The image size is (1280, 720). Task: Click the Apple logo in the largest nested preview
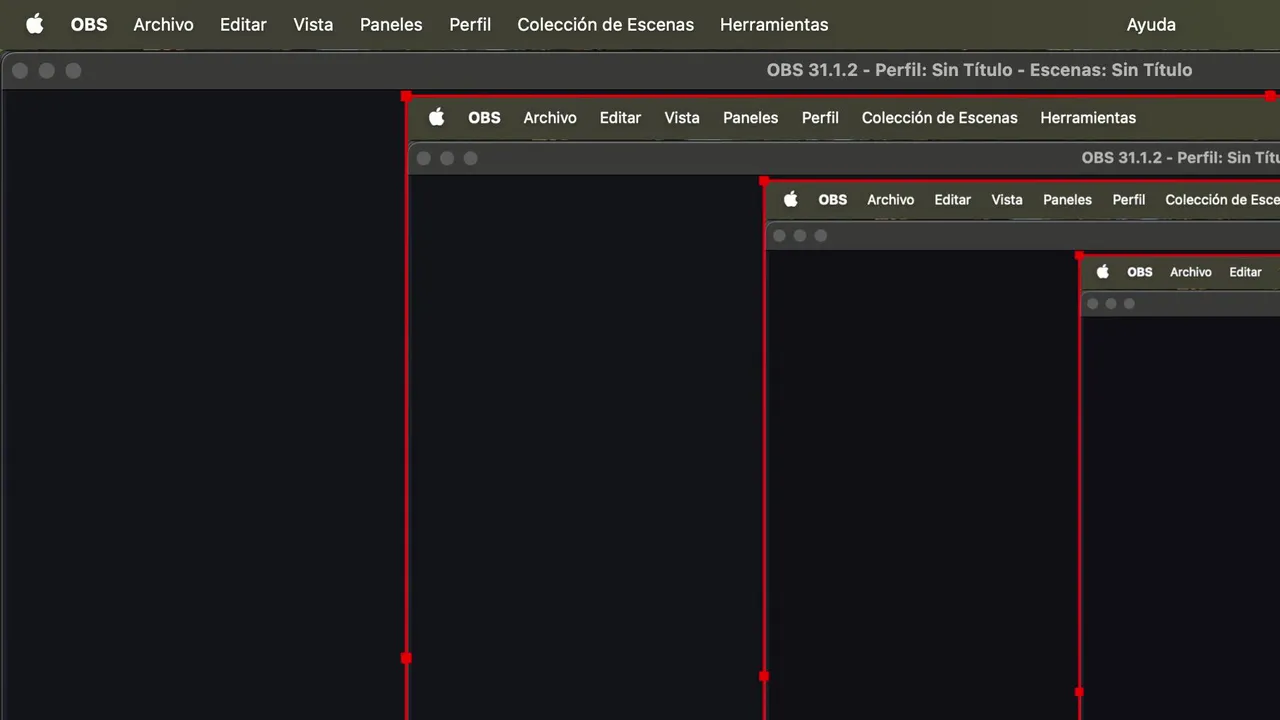point(436,117)
